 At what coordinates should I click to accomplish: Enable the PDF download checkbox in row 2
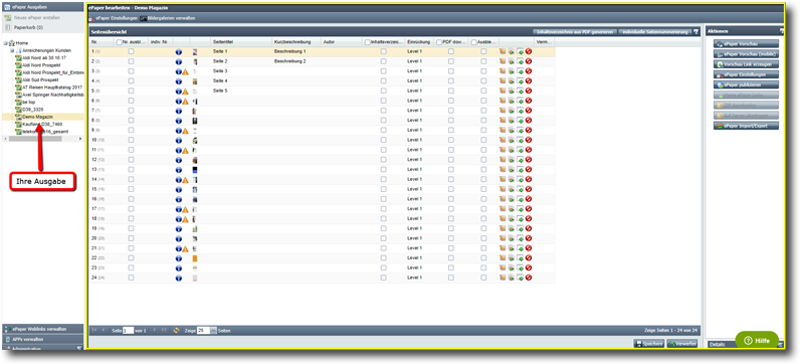pyautogui.click(x=451, y=61)
